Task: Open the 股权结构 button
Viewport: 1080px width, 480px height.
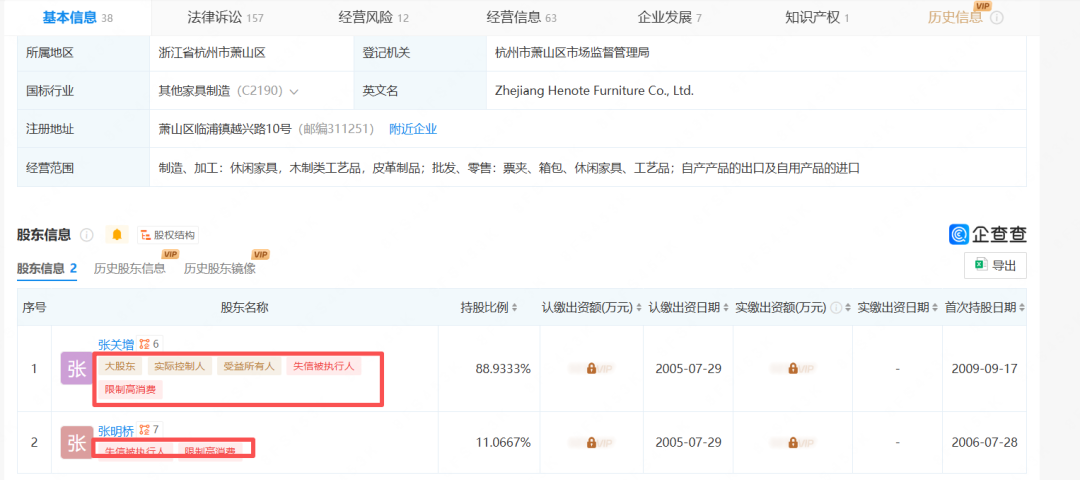Action: pyautogui.click(x=168, y=235)
